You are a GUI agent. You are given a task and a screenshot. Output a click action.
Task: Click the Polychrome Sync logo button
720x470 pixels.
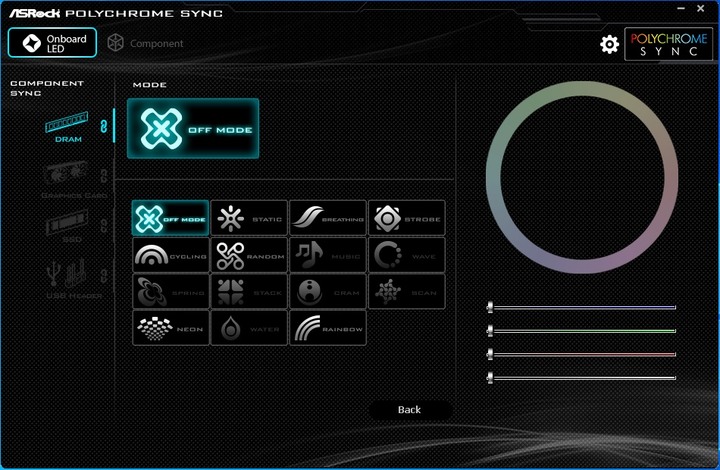[669, 44]
